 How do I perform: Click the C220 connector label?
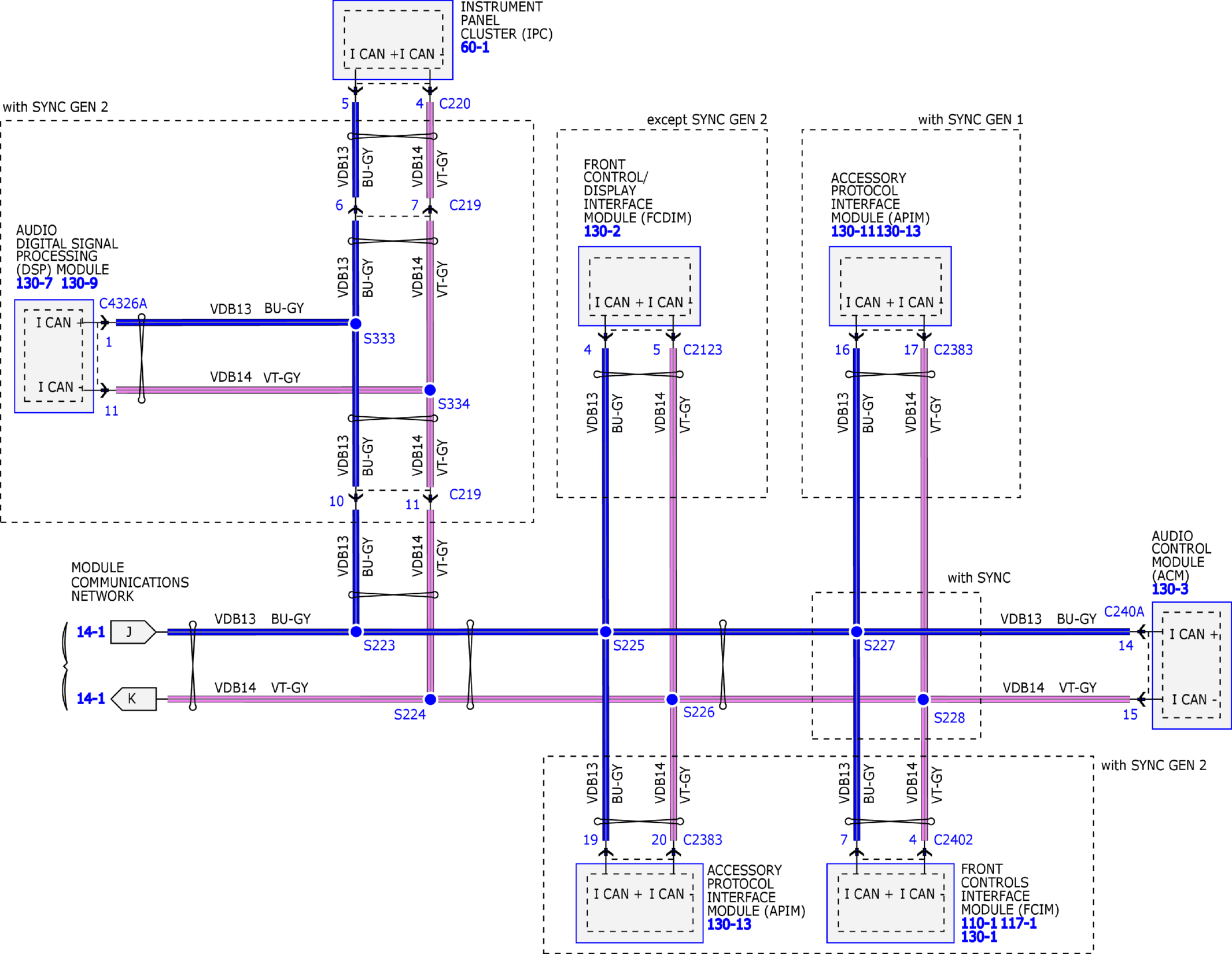[455, 103]
